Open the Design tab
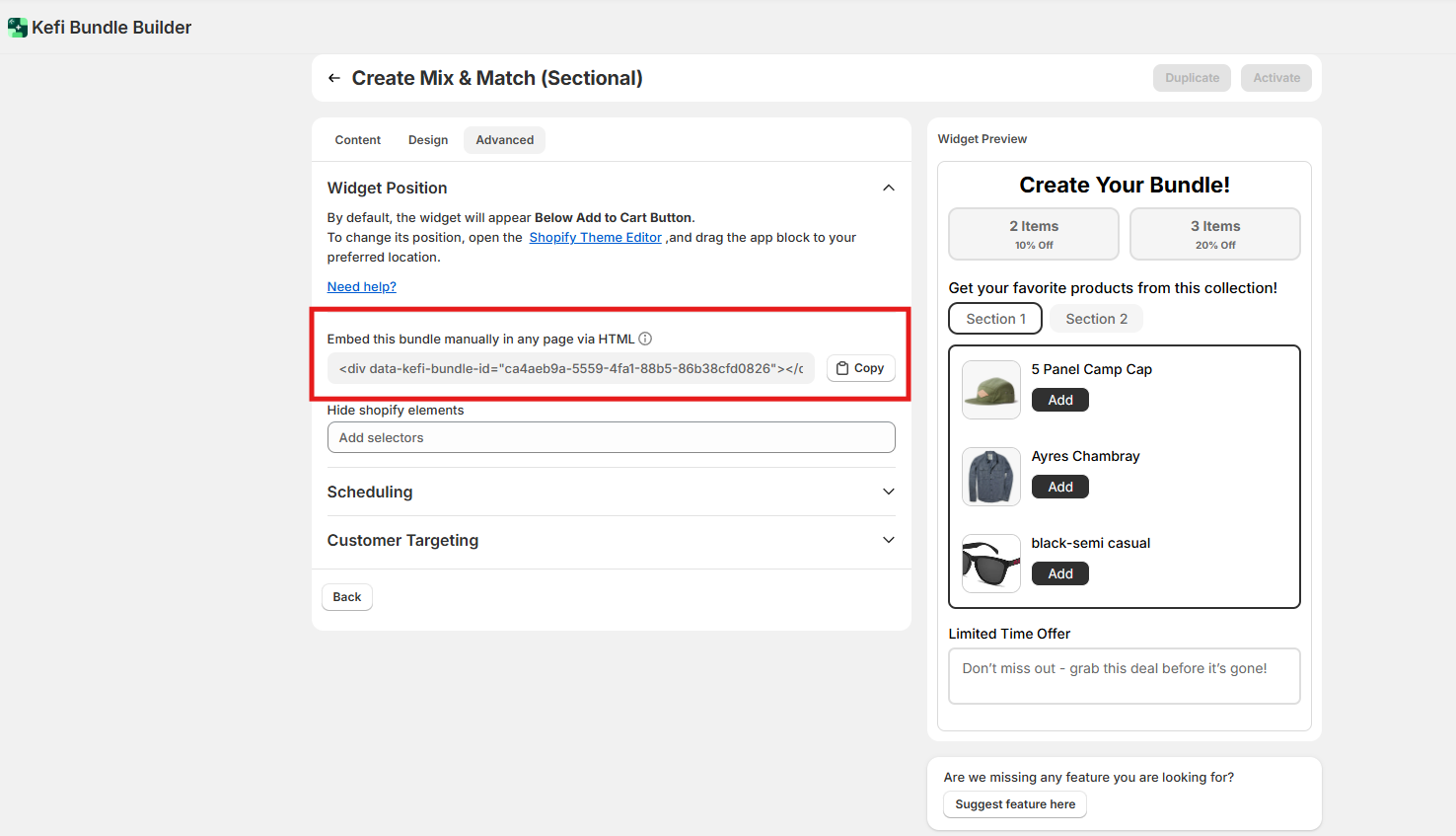Viewport: 1456px width, 836px height. (x=428, y=140)
